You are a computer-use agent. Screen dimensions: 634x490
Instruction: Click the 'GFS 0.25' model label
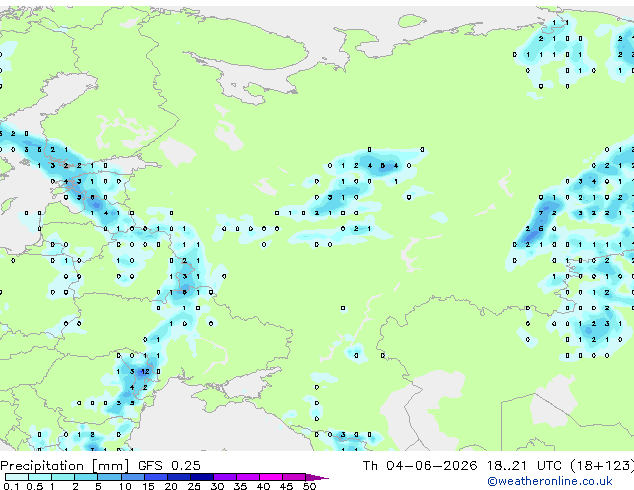click(169, 466)
